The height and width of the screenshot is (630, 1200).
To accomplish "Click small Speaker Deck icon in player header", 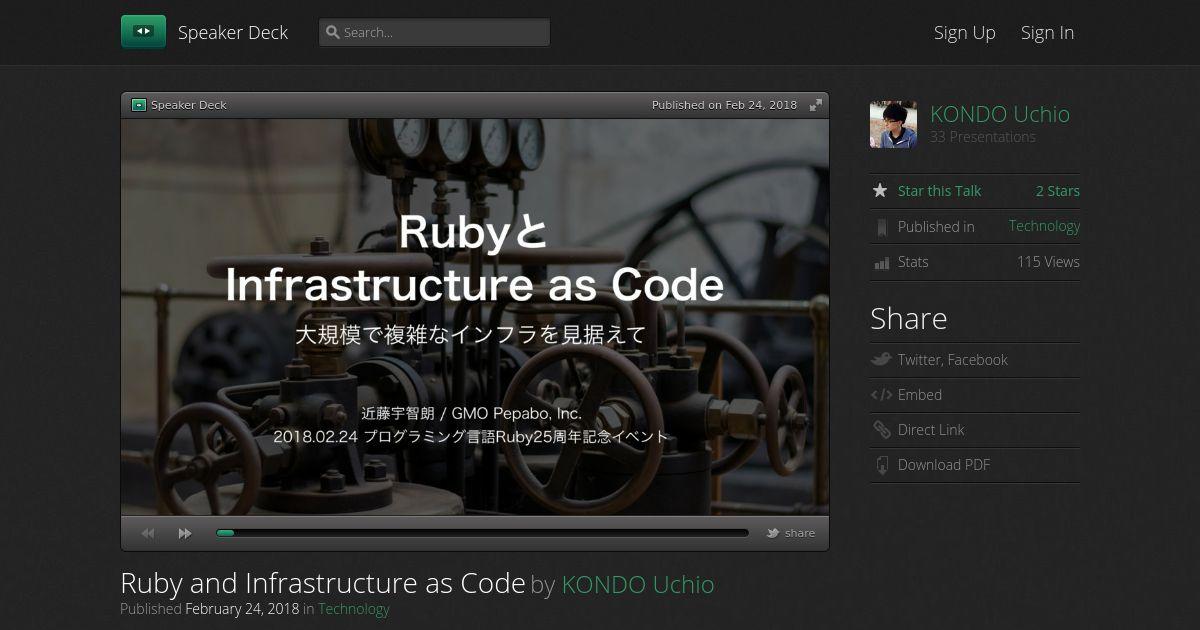I will click(x=139, y=105).
